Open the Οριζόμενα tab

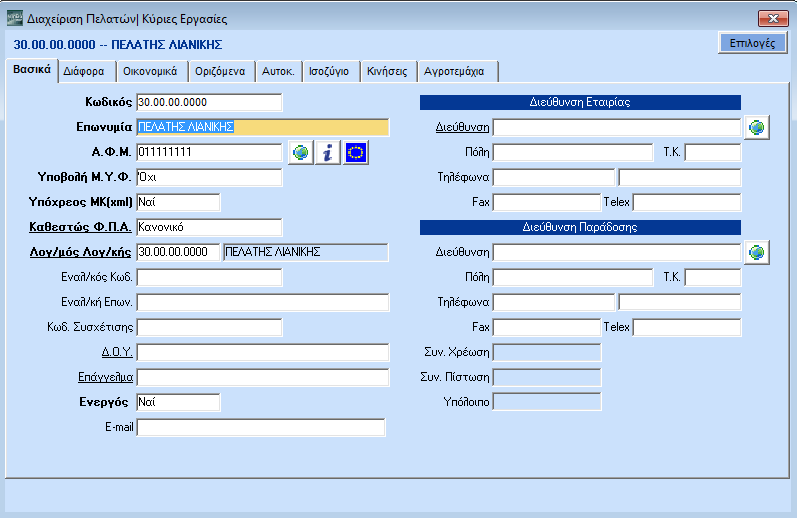220,72
